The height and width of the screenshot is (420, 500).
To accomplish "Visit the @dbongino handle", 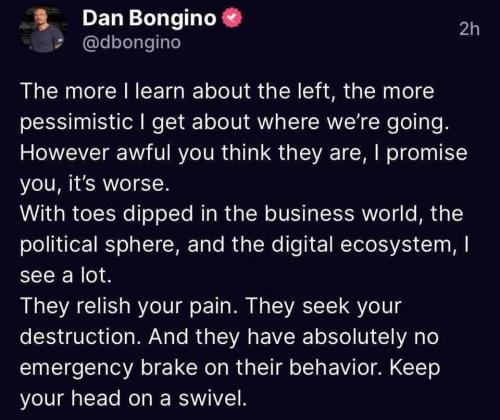I will click(132, 43).
